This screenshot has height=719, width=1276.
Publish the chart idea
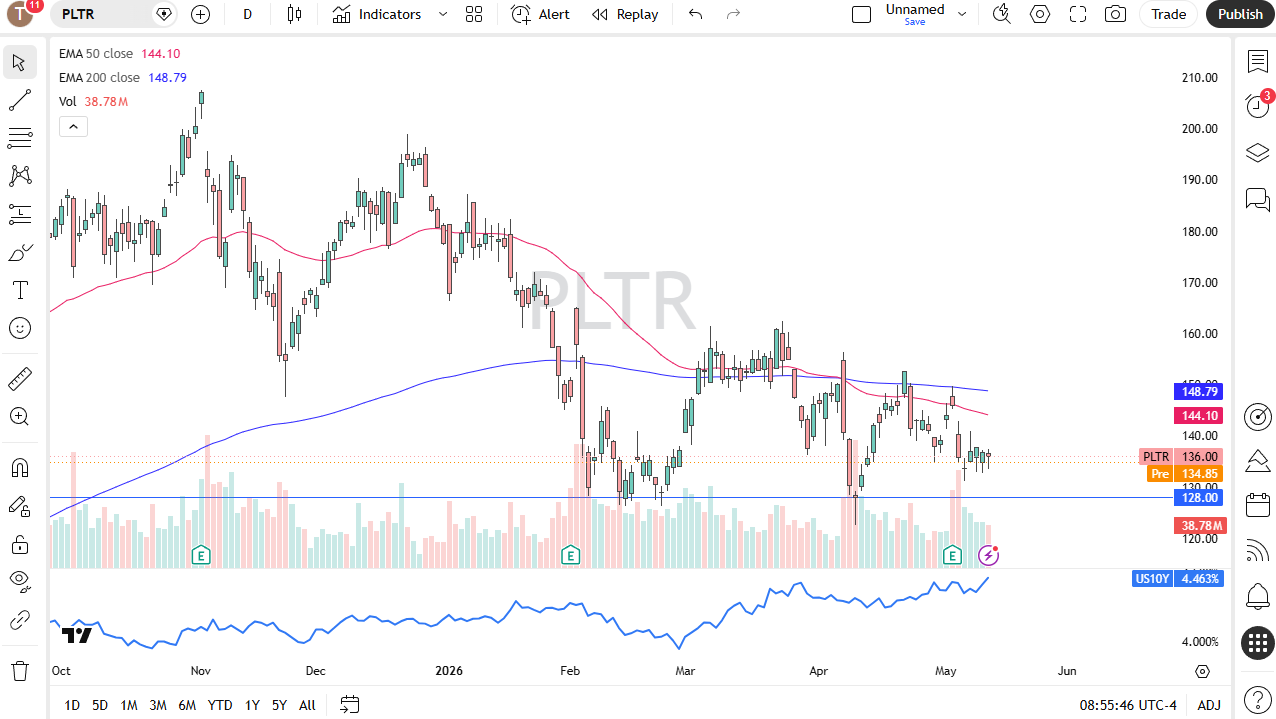(x=1241, y=14)
